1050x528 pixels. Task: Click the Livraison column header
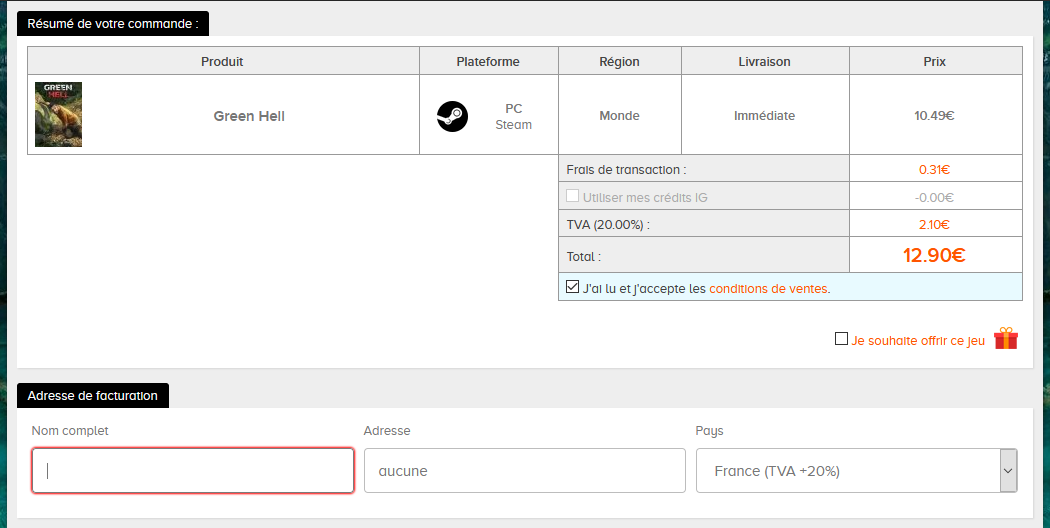point(764,61)
